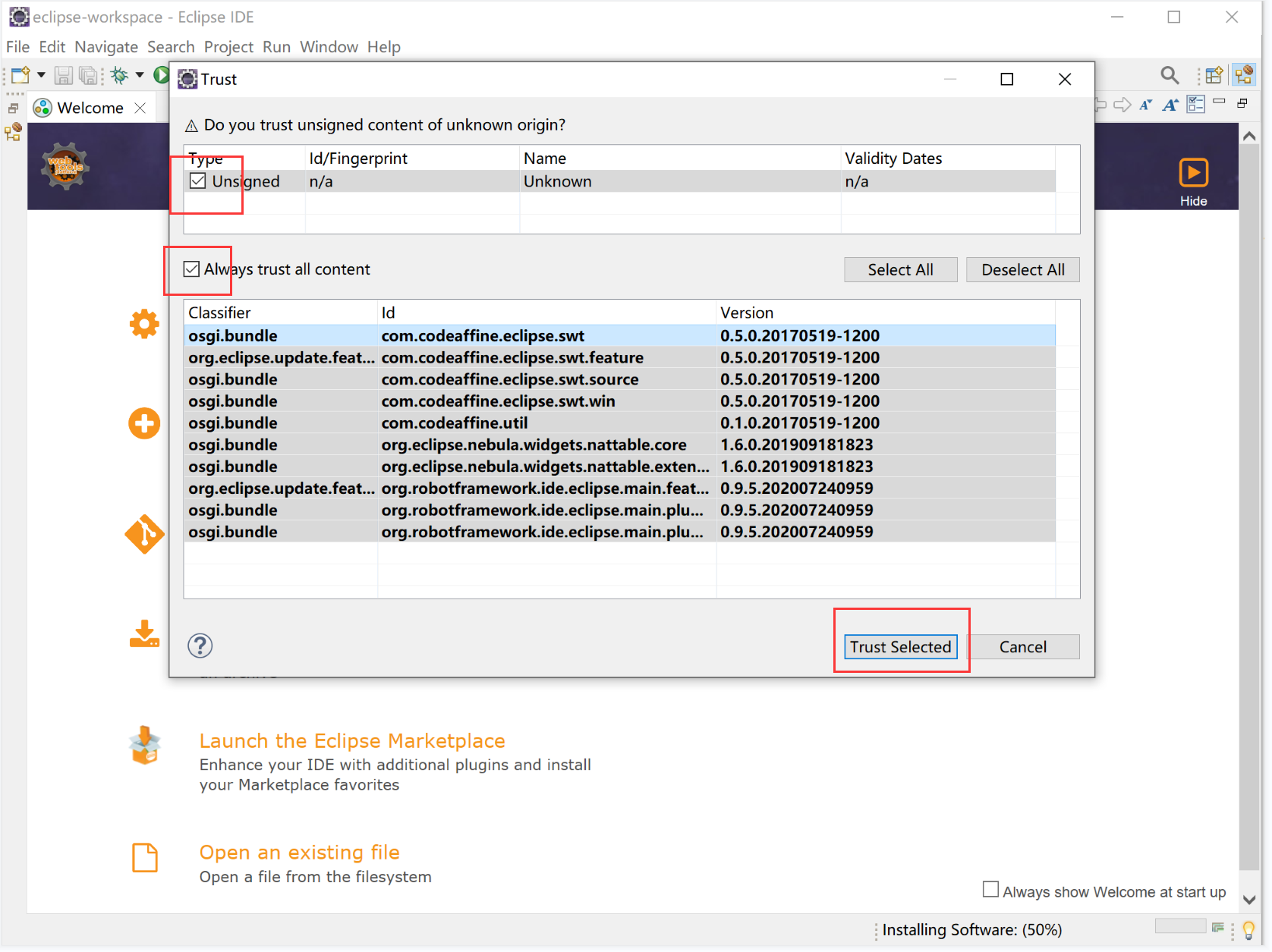1272x952 pixels.
Task: Open the Window menu
Action: click(x=329, y=47)
